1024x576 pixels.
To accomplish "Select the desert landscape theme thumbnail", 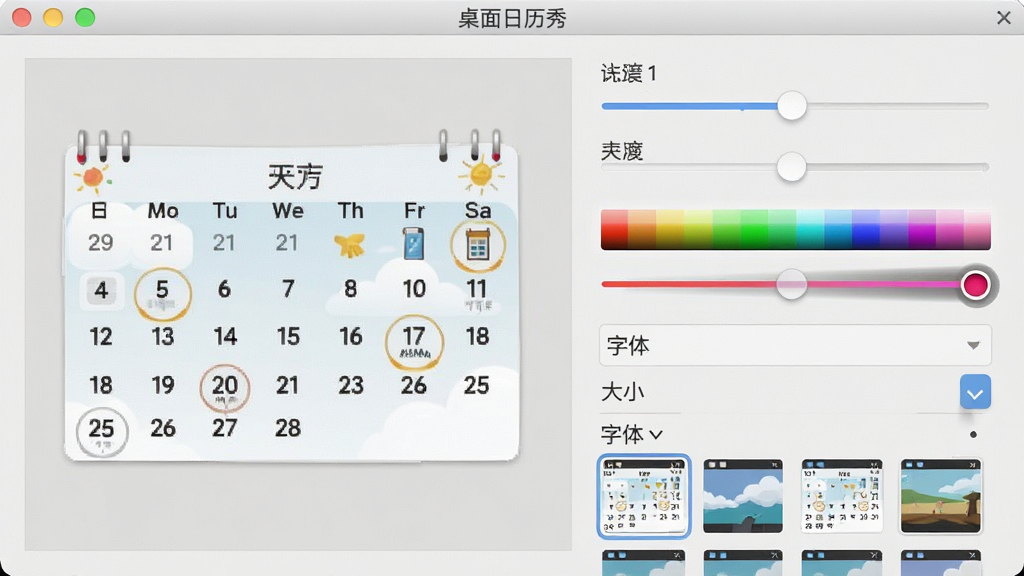I will click(x=940, y=496).
